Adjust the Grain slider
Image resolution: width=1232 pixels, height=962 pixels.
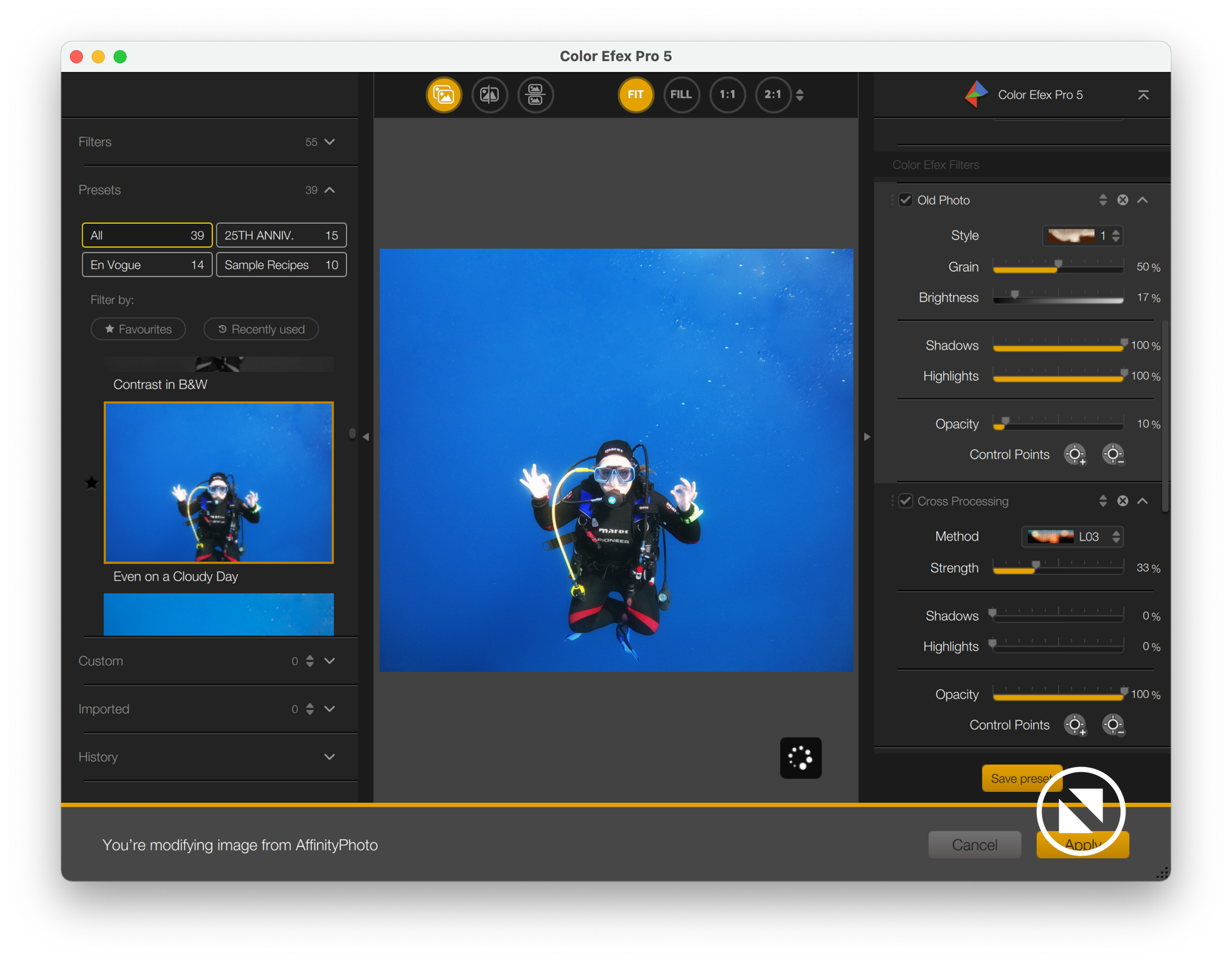(1058, 266)
